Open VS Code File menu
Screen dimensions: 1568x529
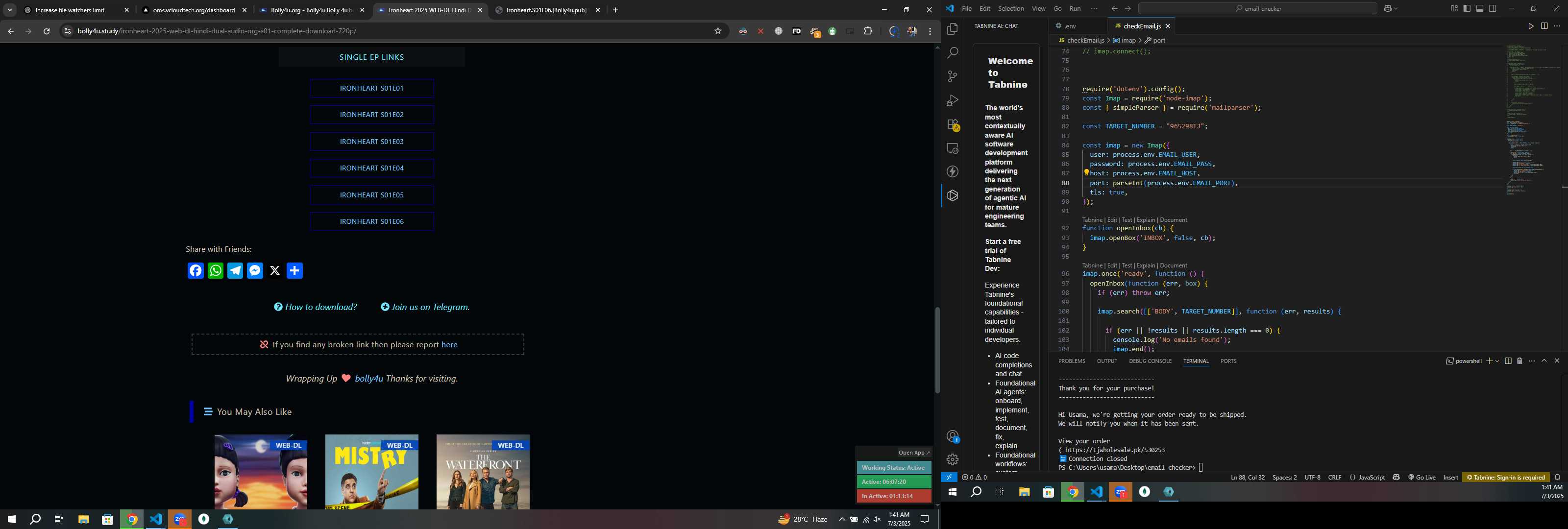[x=967, y=8]
